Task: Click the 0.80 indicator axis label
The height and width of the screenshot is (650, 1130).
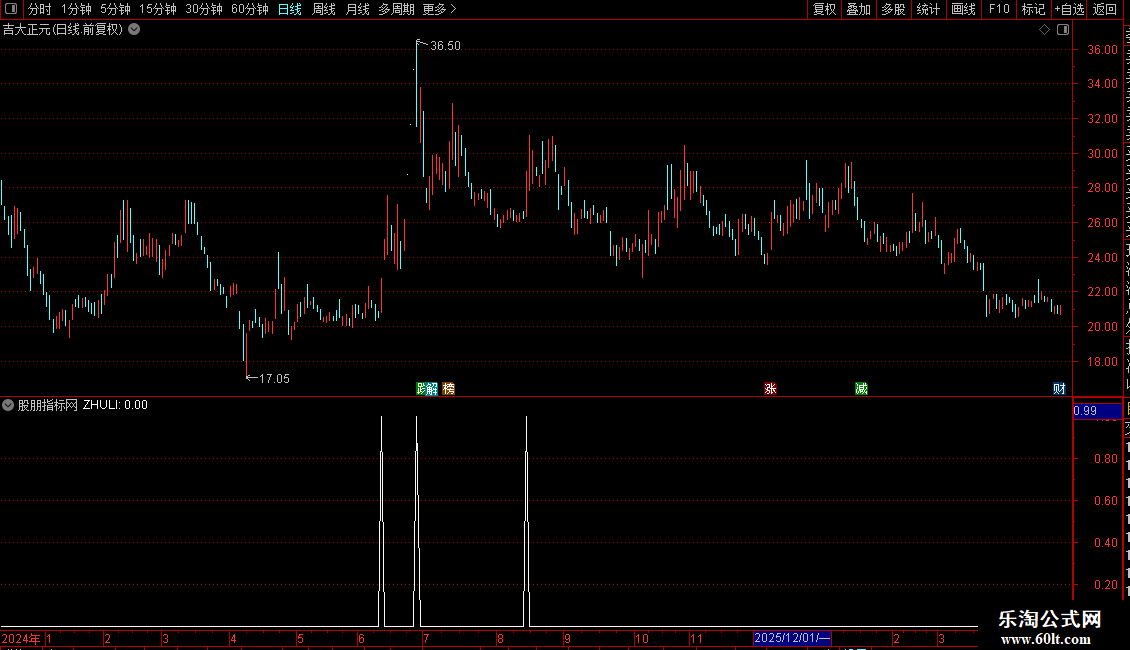Action: (1105, 458)
